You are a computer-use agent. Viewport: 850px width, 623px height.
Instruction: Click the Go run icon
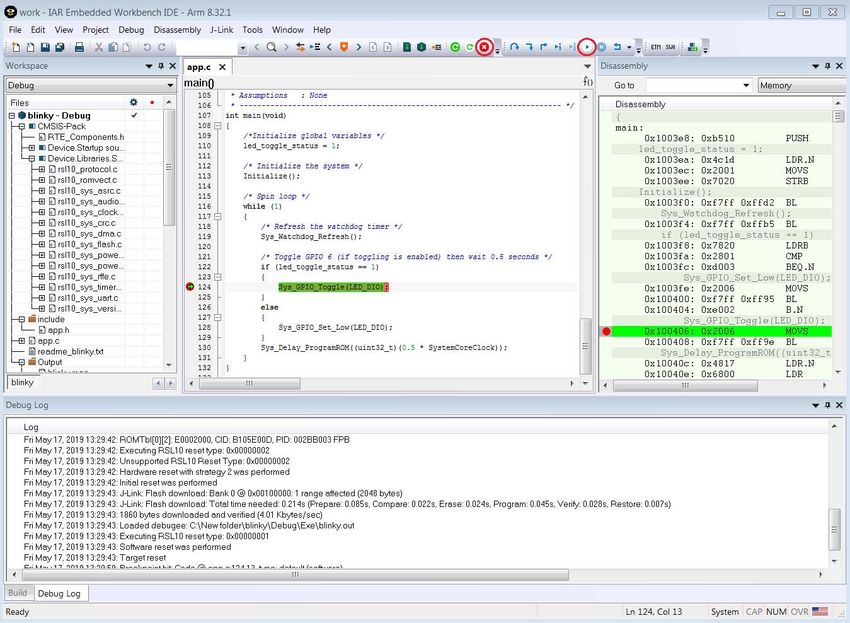[x=587, y=47]
